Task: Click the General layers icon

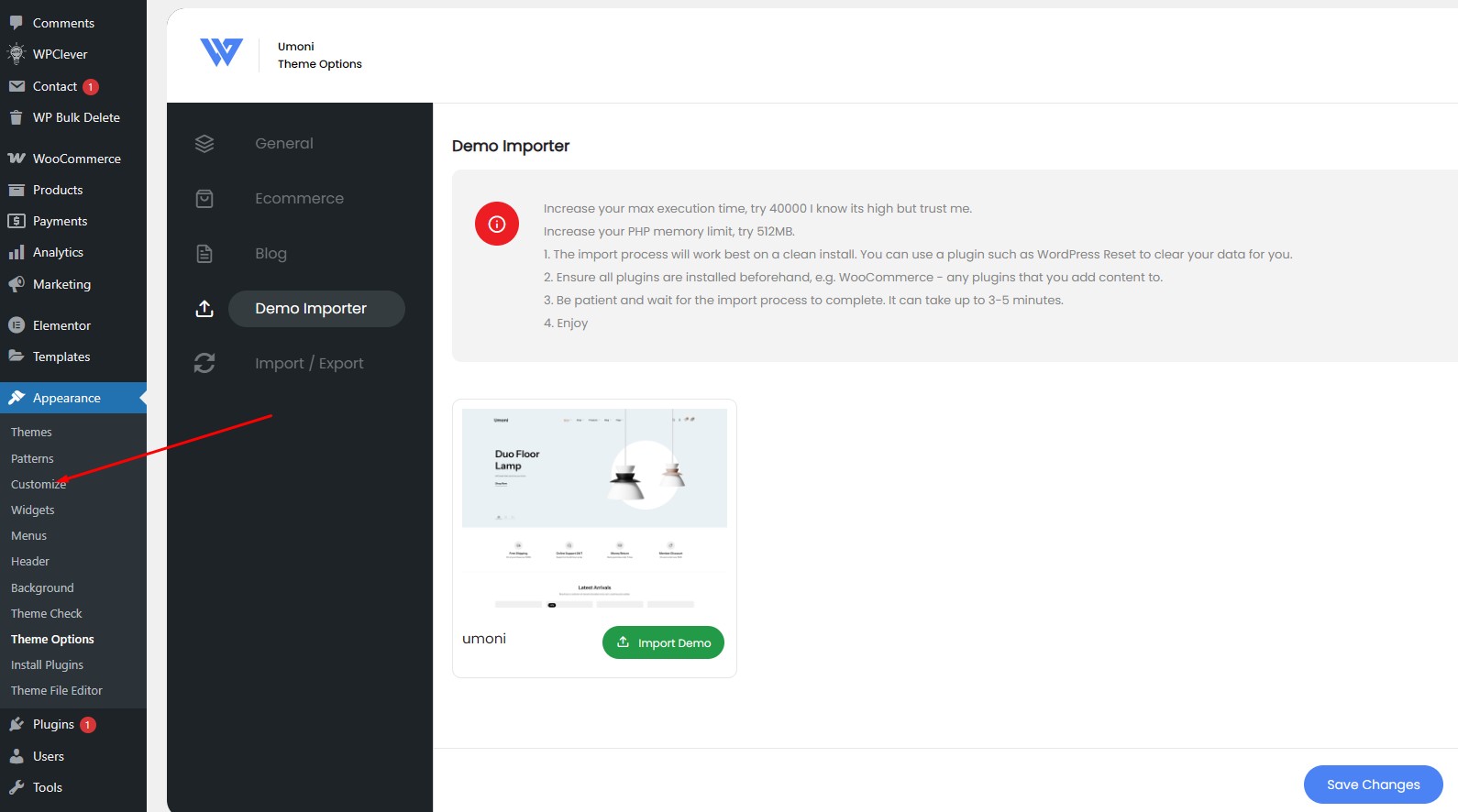Action: (204, 144)
